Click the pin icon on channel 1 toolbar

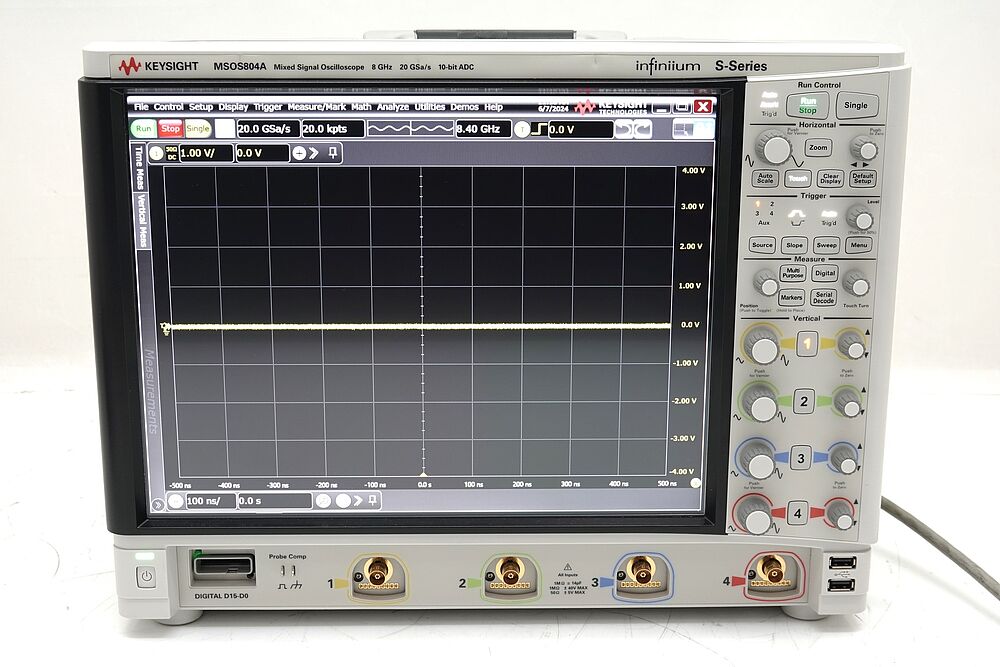pyautogui.click(x=331, y=154)
